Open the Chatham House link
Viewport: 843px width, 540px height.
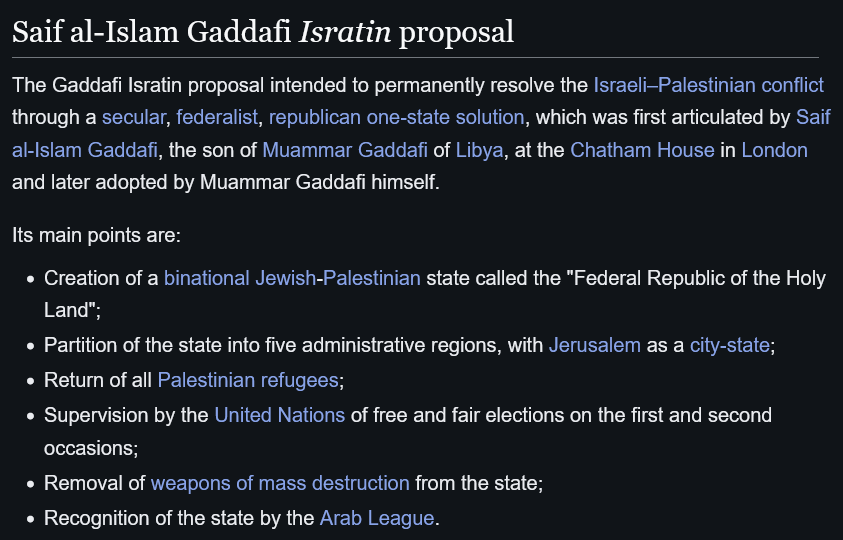coord(642,150)
